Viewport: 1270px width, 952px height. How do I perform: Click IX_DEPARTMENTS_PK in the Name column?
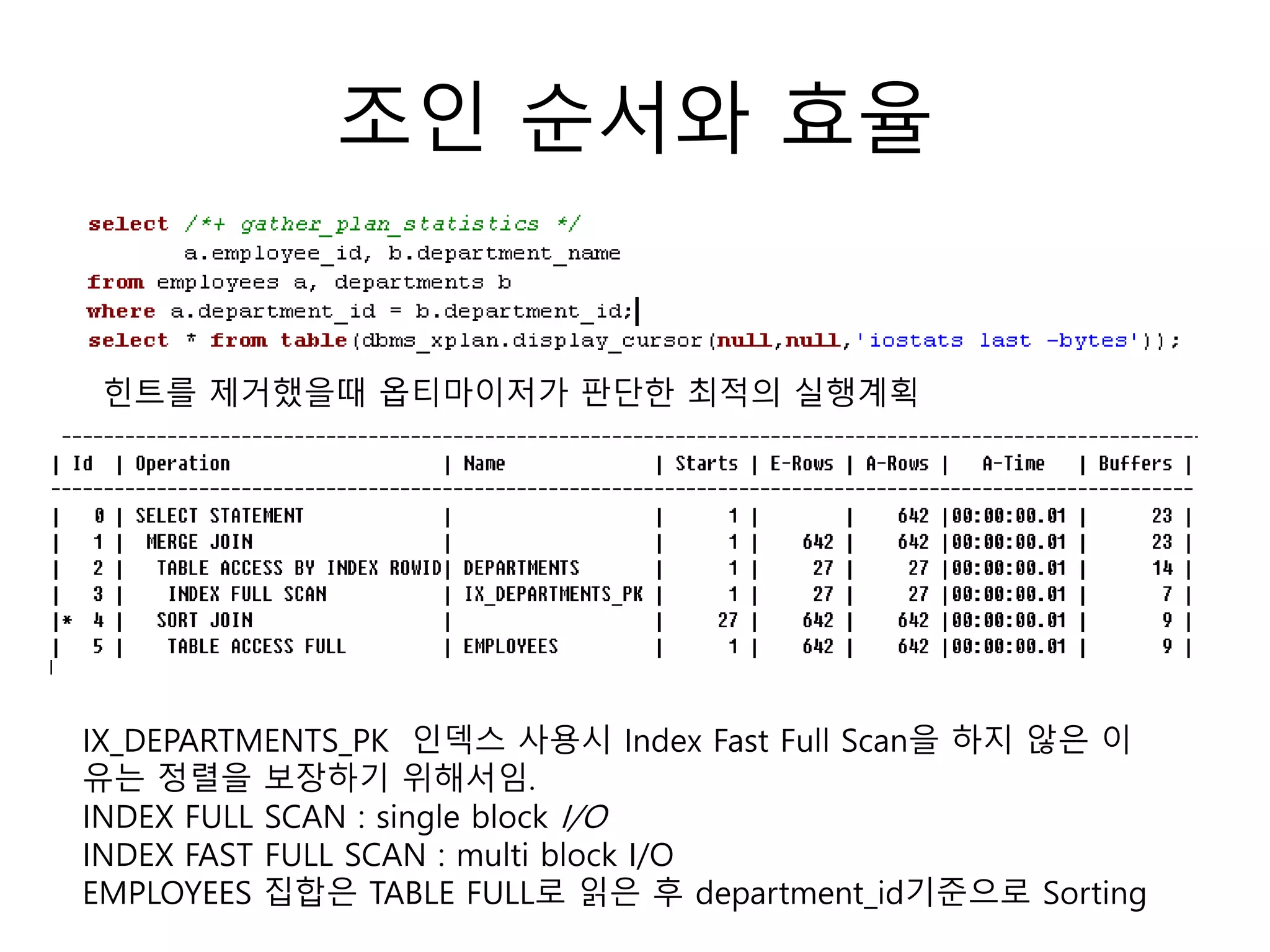click(x=553, y=594)
